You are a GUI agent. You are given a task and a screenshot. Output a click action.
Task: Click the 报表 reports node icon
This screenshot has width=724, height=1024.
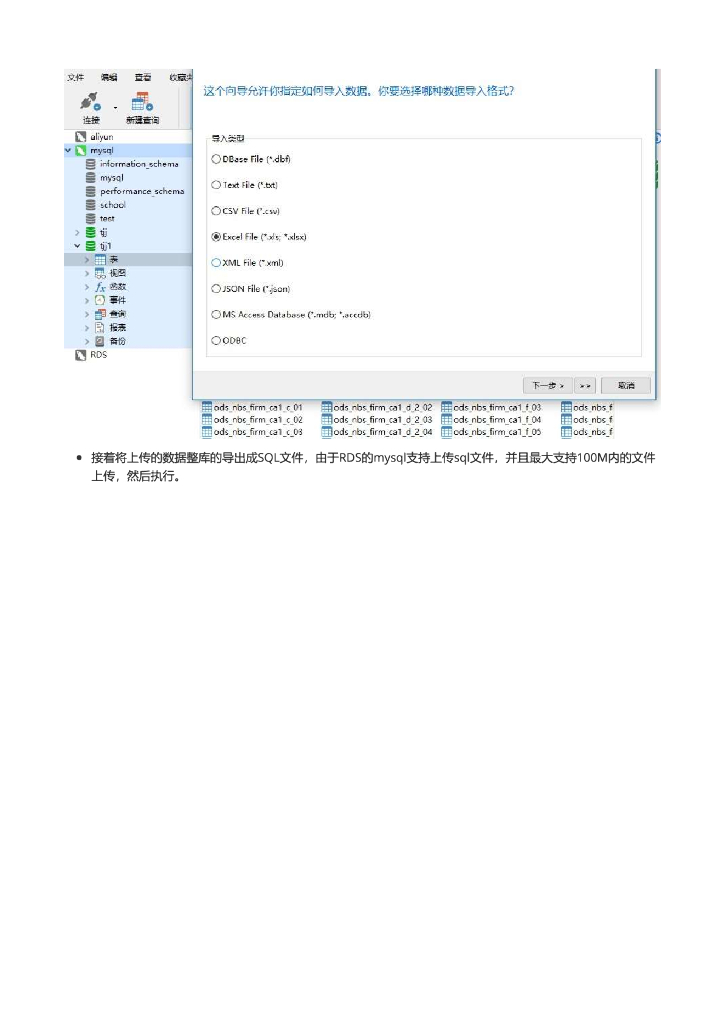[x=100, y=327]
